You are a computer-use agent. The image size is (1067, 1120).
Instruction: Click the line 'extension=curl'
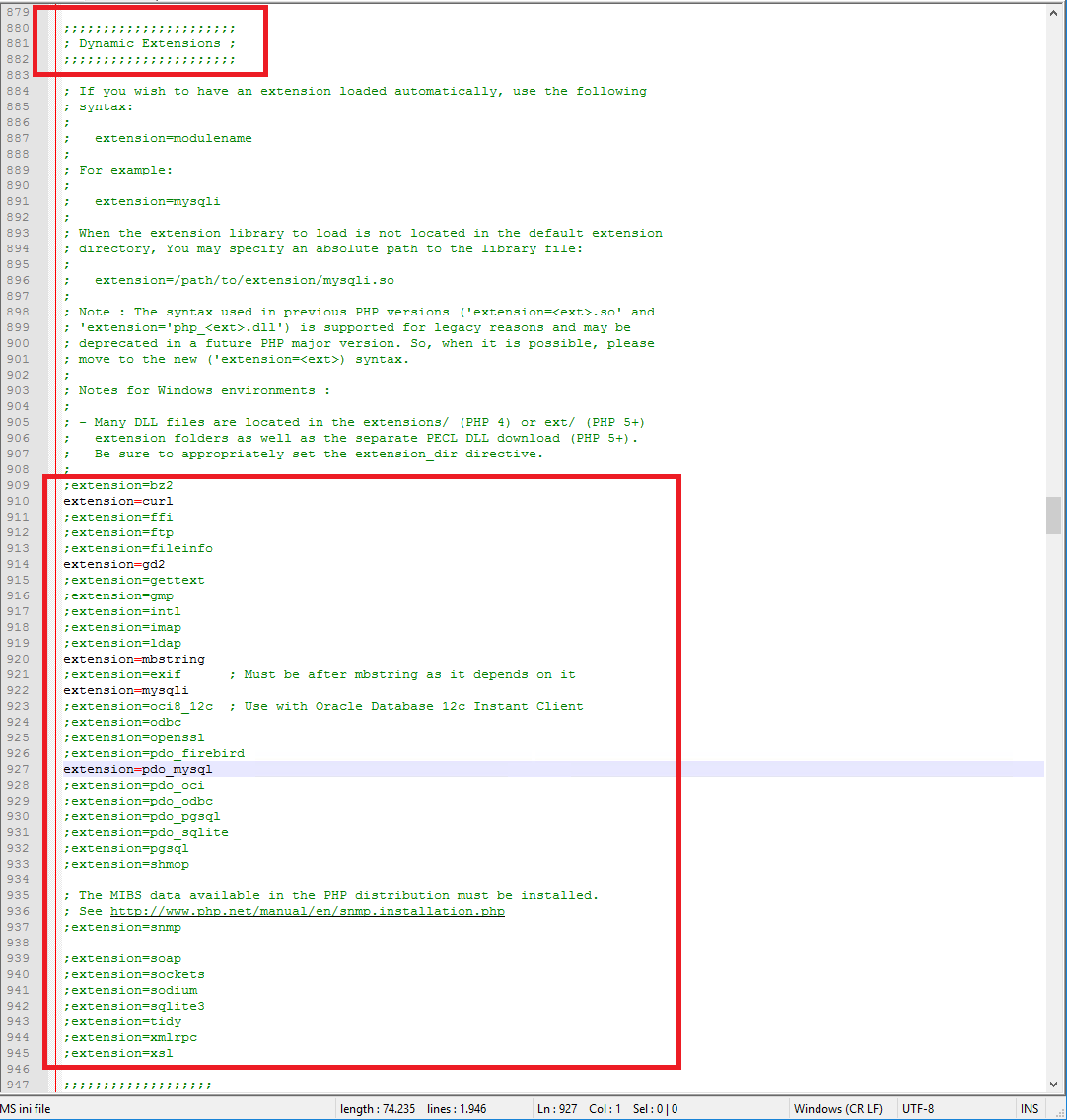[x=118, y=502]
